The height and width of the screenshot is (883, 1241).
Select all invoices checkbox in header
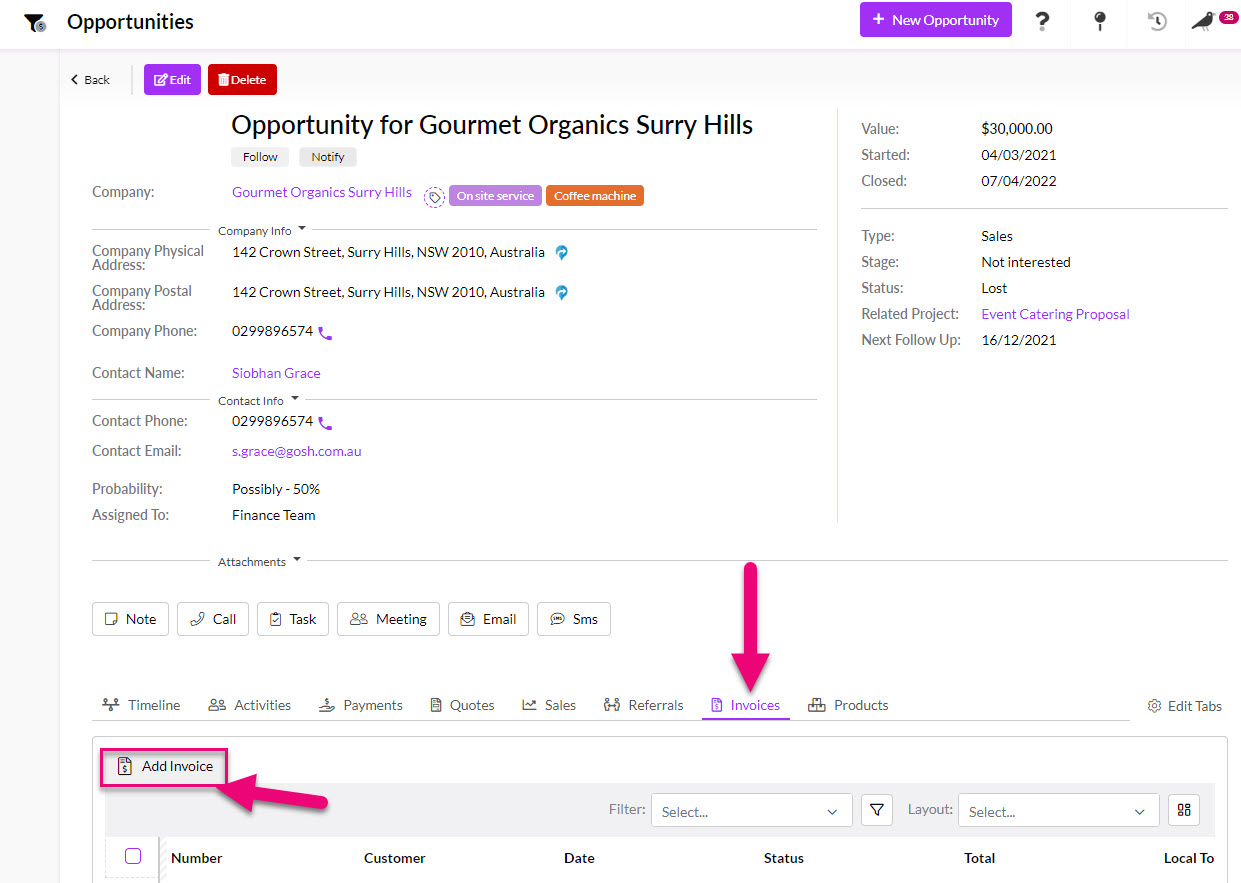point(133,856)
